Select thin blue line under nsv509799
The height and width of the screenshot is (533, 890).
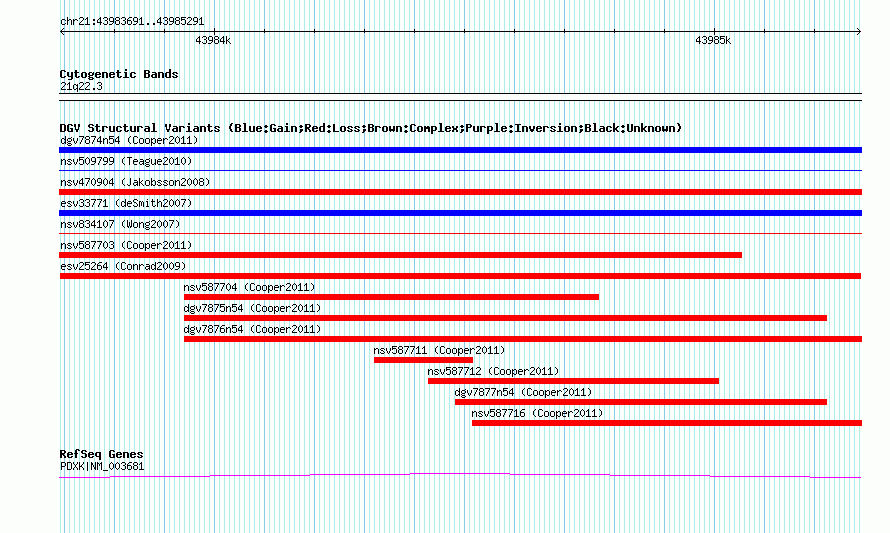point(460,170)
